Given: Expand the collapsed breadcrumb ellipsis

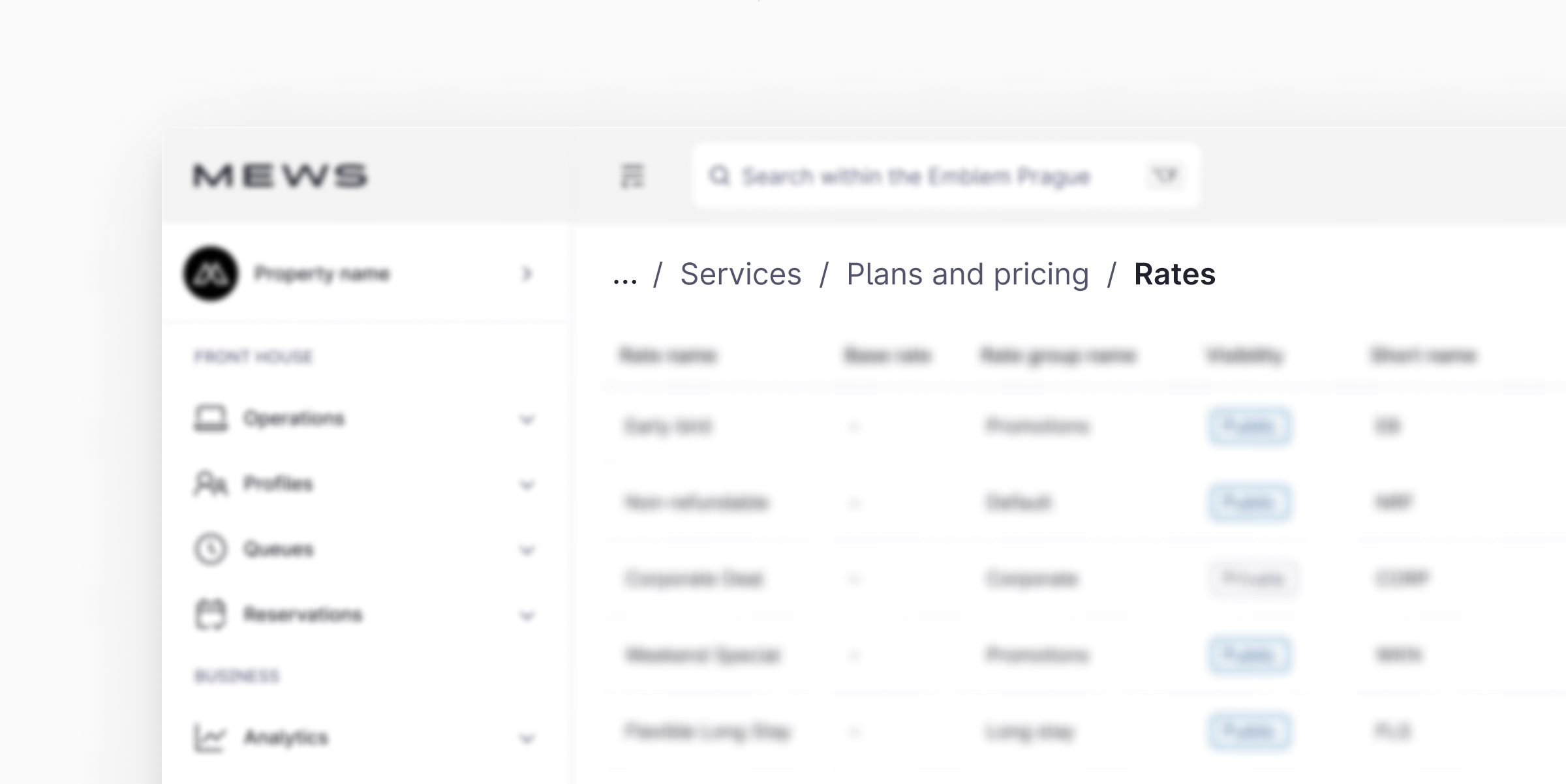Looking at the screenshot, I should coord(624,277).
